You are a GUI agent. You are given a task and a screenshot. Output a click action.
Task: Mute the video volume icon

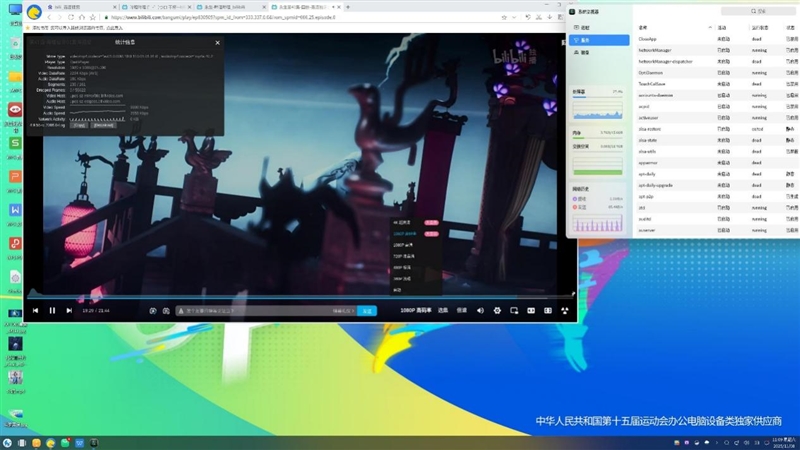pos(480,311)
